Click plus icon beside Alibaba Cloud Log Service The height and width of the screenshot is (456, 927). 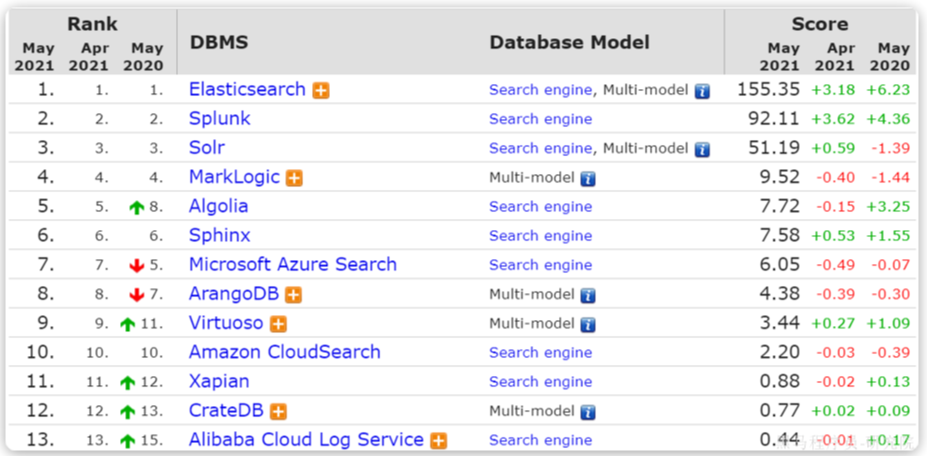click(x=438, y=440)
